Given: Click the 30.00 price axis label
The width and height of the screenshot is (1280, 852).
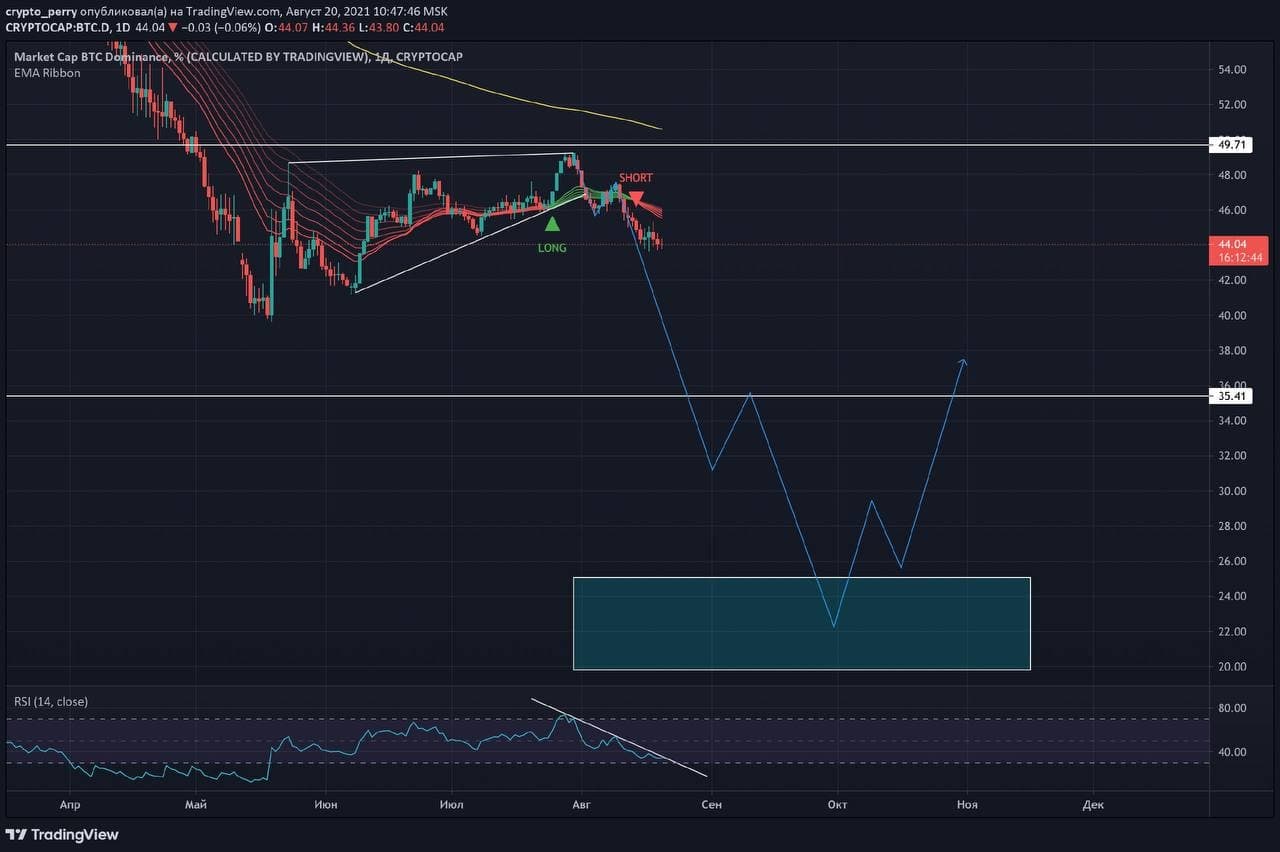Looking at the screenshot, I should [x=1231, y=491].
